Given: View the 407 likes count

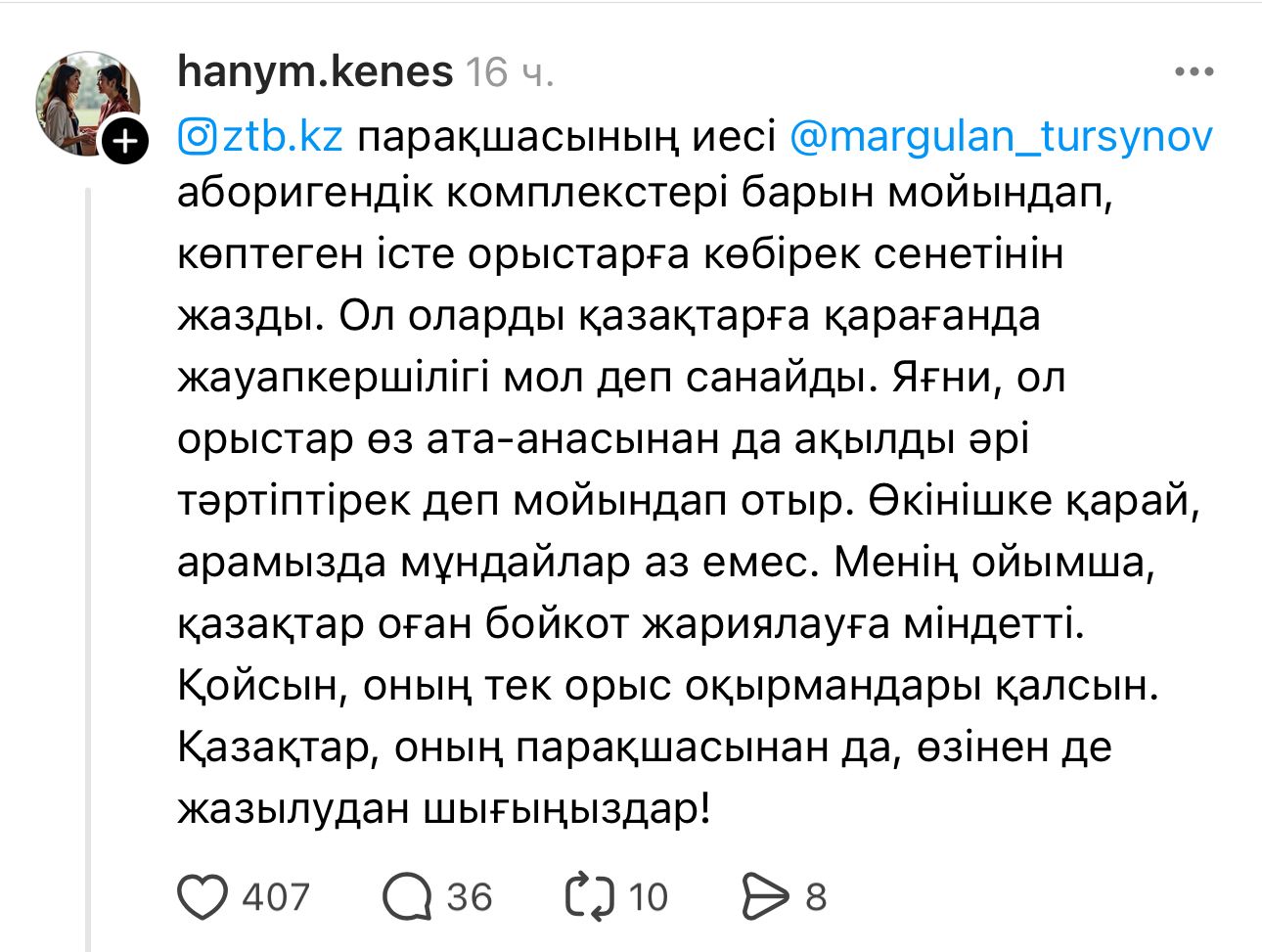Looking at the screenshot, I should point(276,896).
